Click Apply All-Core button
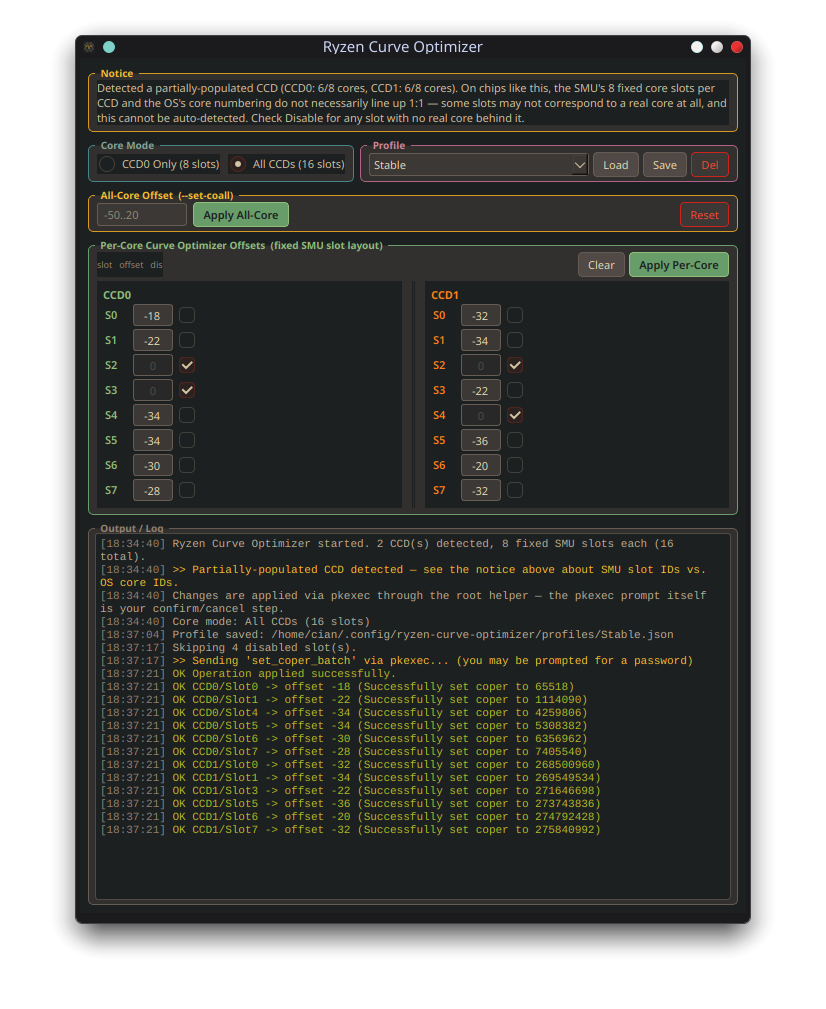826x1009 pixels. [x=241, y=215]
